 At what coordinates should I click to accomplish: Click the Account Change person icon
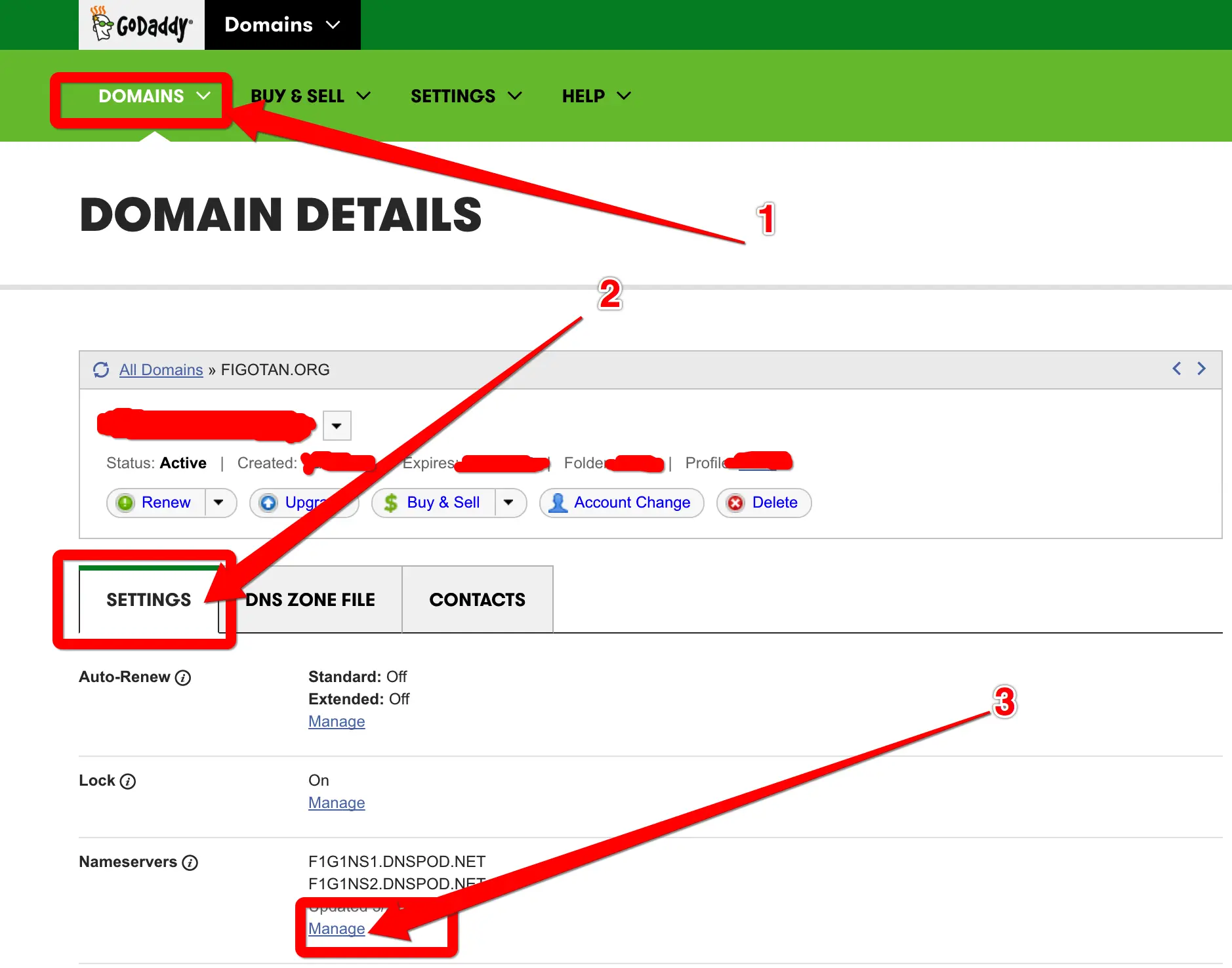pos(558,503)
